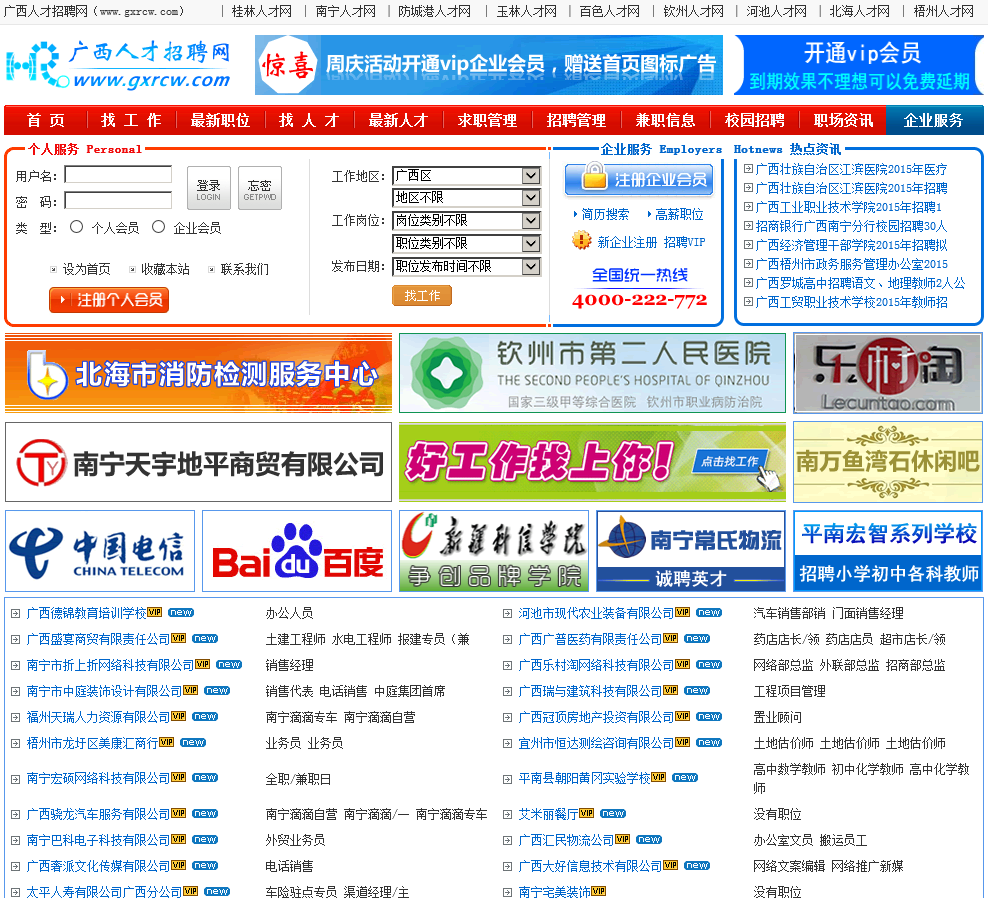Click the 招聘VIP link
This screenshot has height=898, width=988.
684,241
